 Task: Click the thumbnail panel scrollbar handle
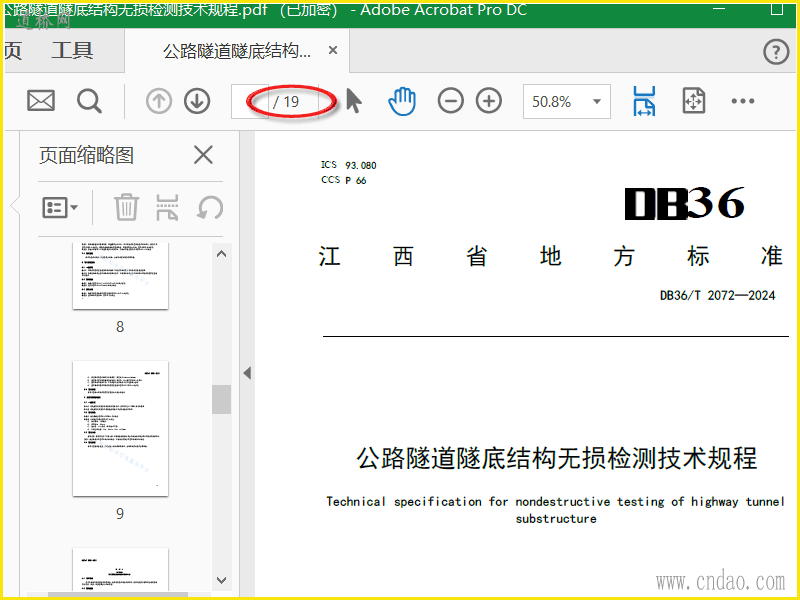click(221, 399)
